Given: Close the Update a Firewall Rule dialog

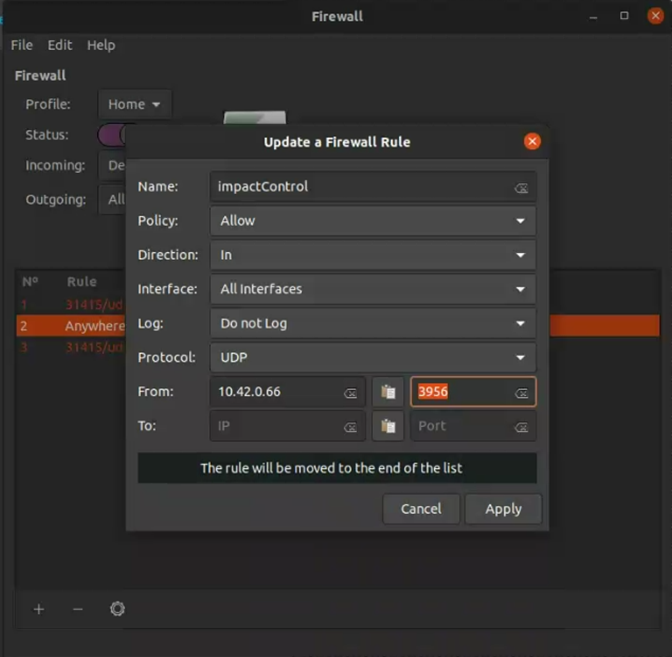Looking at the screenshot, I should pos(532,141).
